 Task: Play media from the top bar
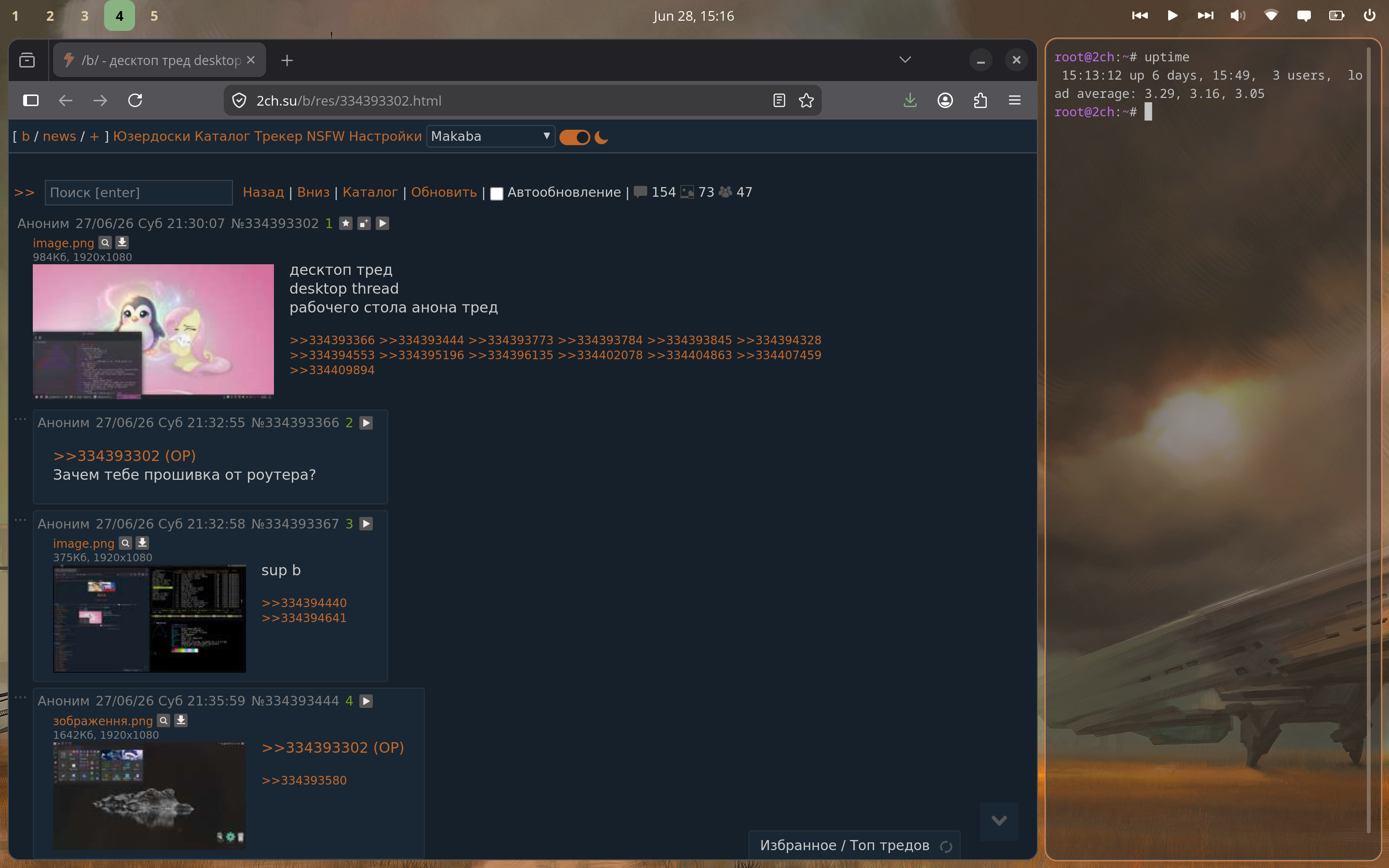tap(1172, 15)
